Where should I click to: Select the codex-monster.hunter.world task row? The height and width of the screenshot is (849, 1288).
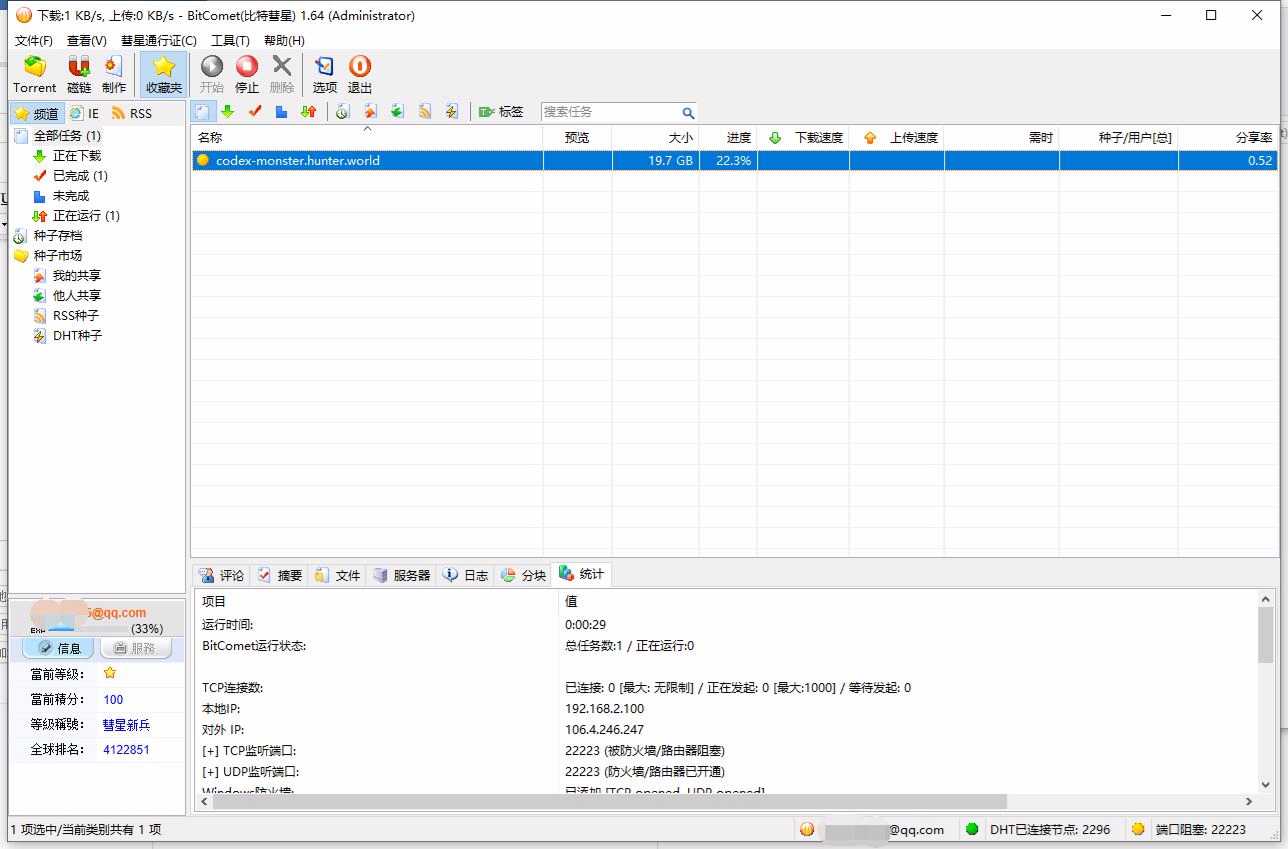(x=734, y=160)
